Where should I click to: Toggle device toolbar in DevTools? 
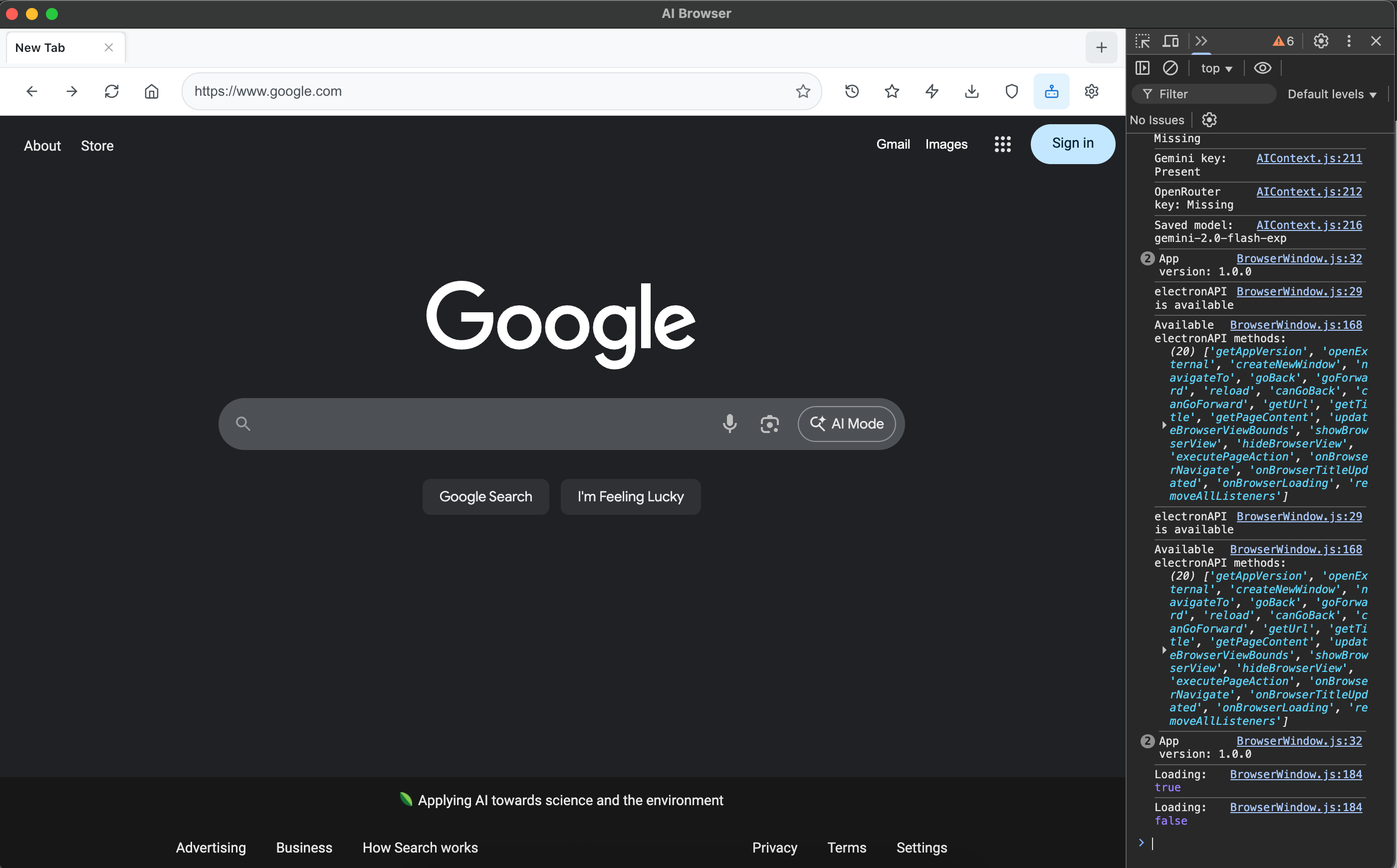[x=1170, y=41]
